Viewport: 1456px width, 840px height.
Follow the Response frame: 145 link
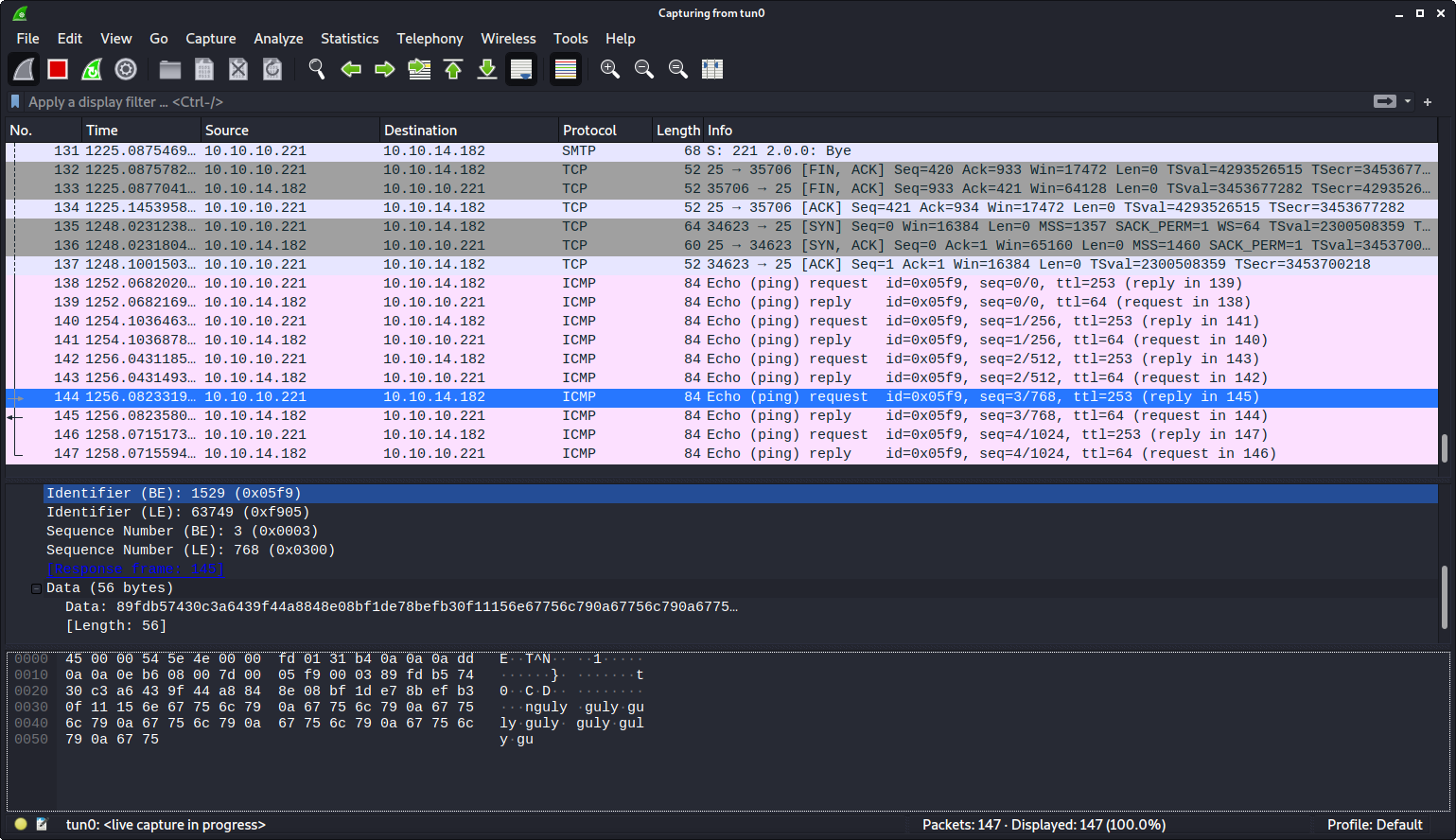tap(135, 569)
